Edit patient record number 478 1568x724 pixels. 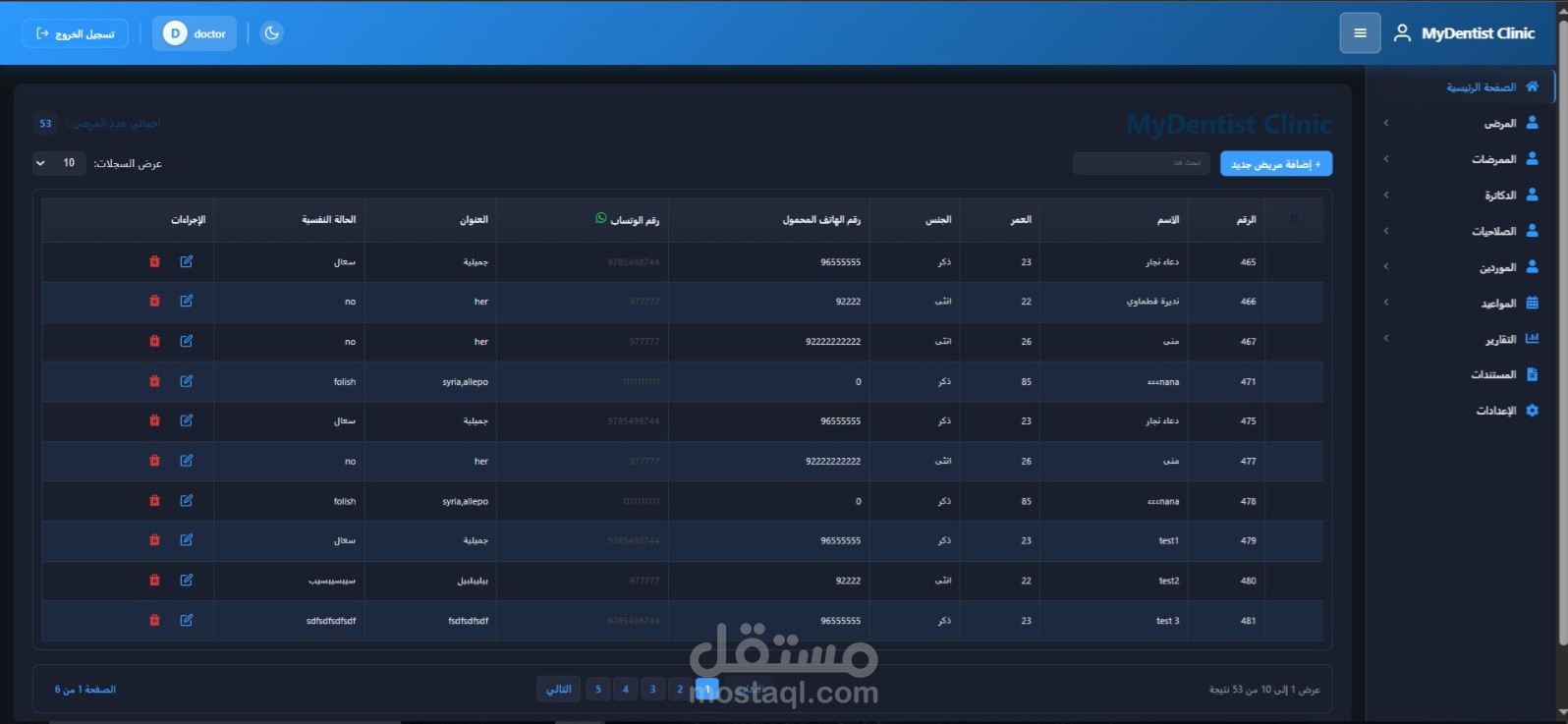tap(187, 501)
